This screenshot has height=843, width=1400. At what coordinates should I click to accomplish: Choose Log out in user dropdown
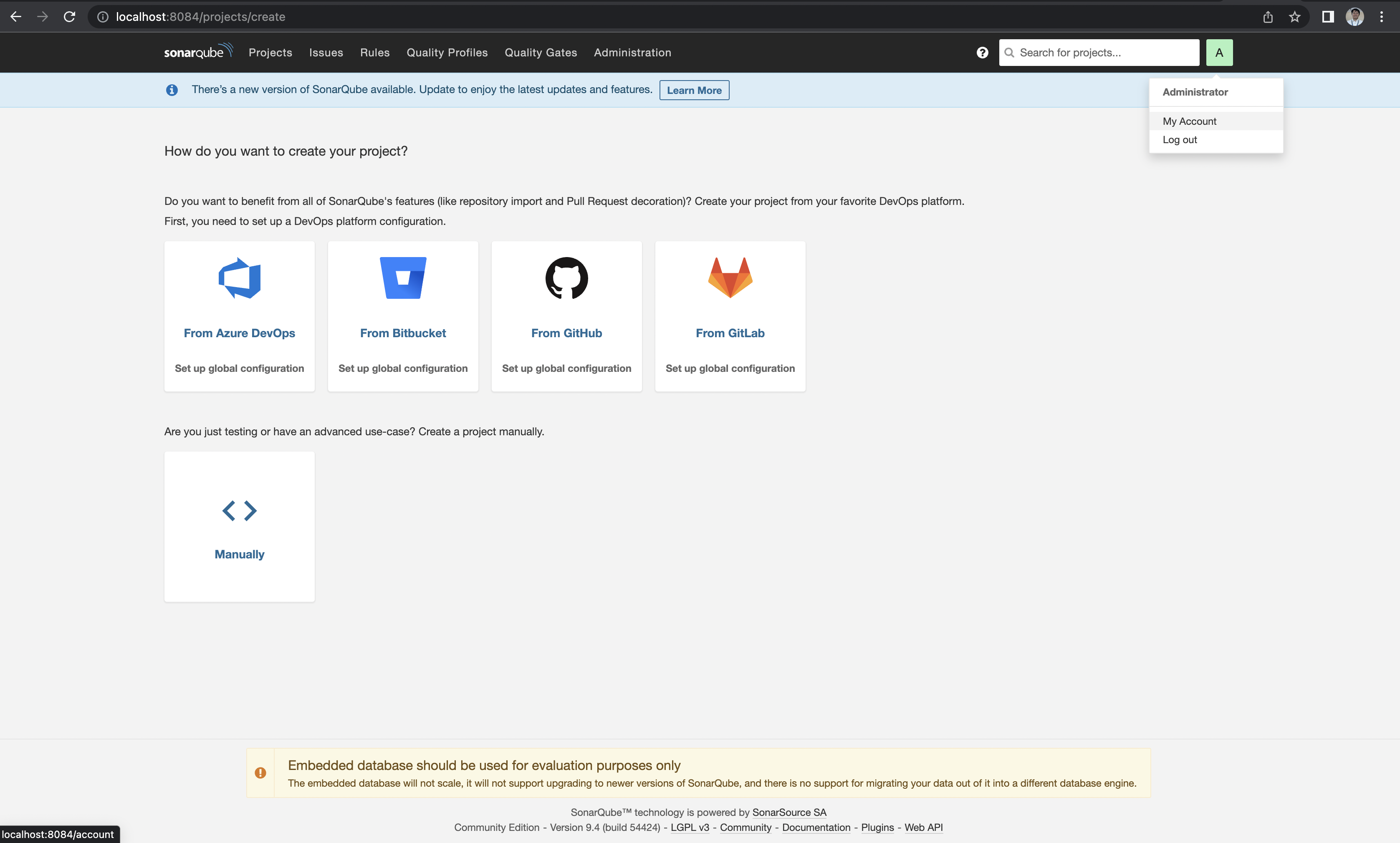point(1216,139)
